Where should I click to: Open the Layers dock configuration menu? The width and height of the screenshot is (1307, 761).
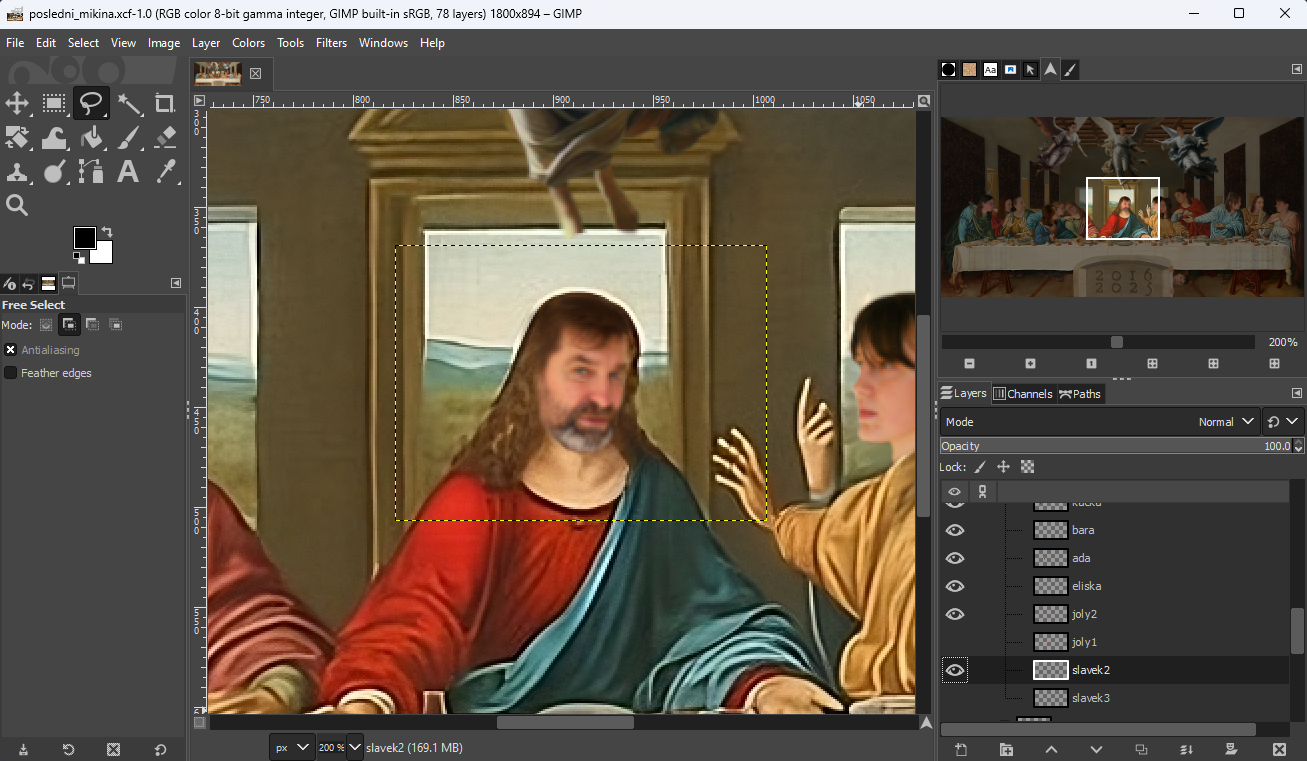click(1296, 393)
